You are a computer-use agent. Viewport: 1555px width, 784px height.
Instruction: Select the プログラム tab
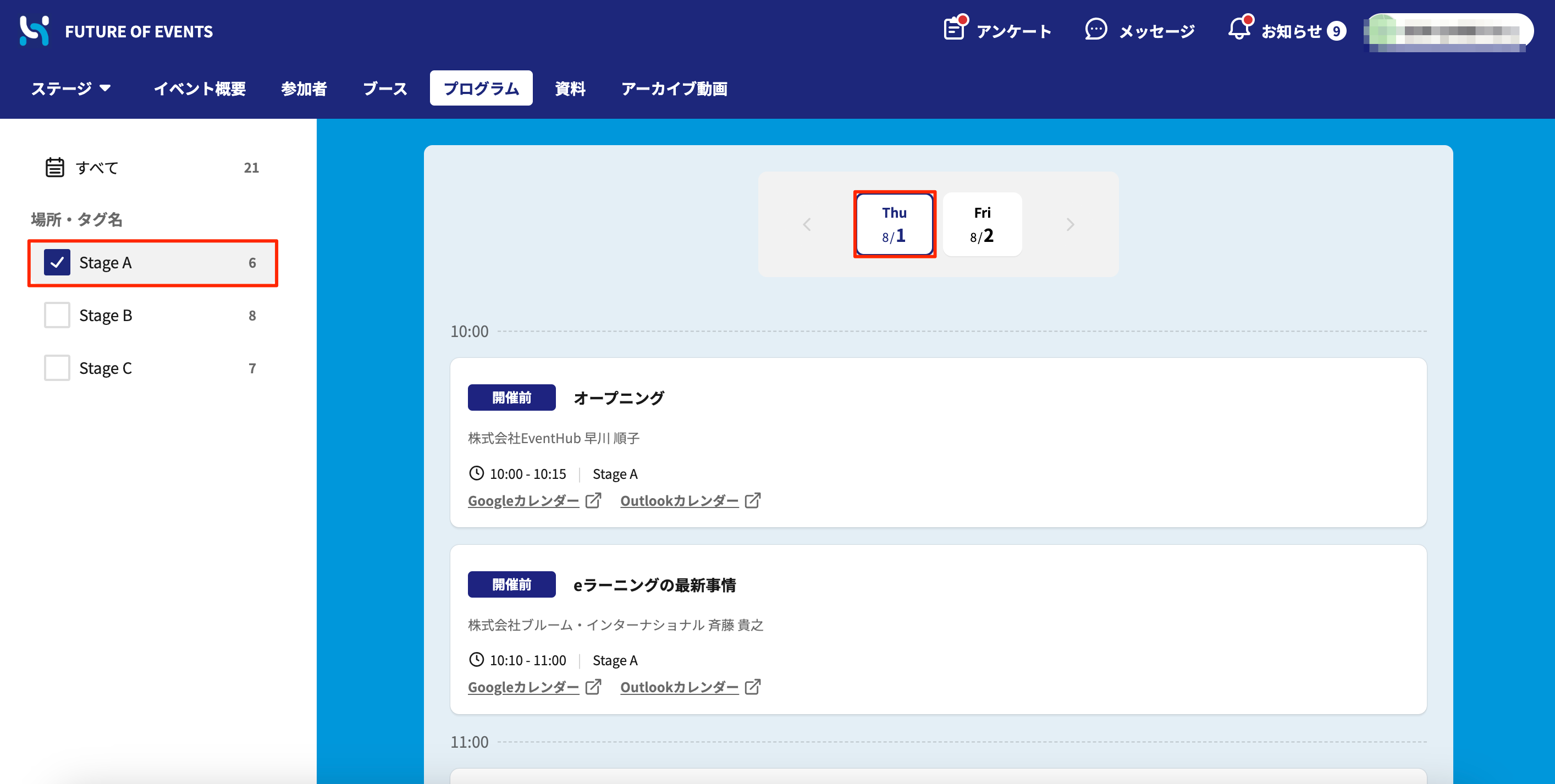(x=481, y=88)
